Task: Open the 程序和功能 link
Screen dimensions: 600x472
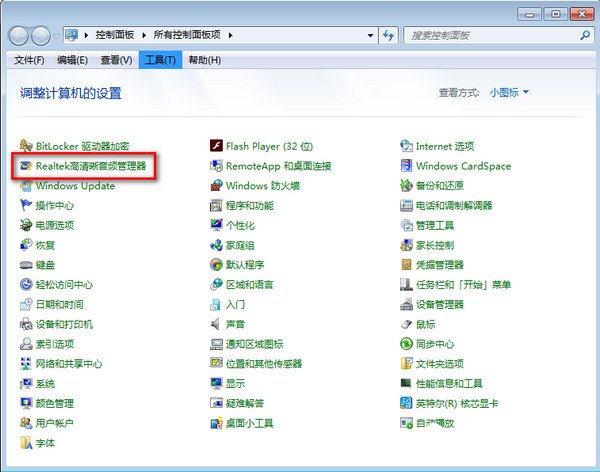Action: click(249, 205)
